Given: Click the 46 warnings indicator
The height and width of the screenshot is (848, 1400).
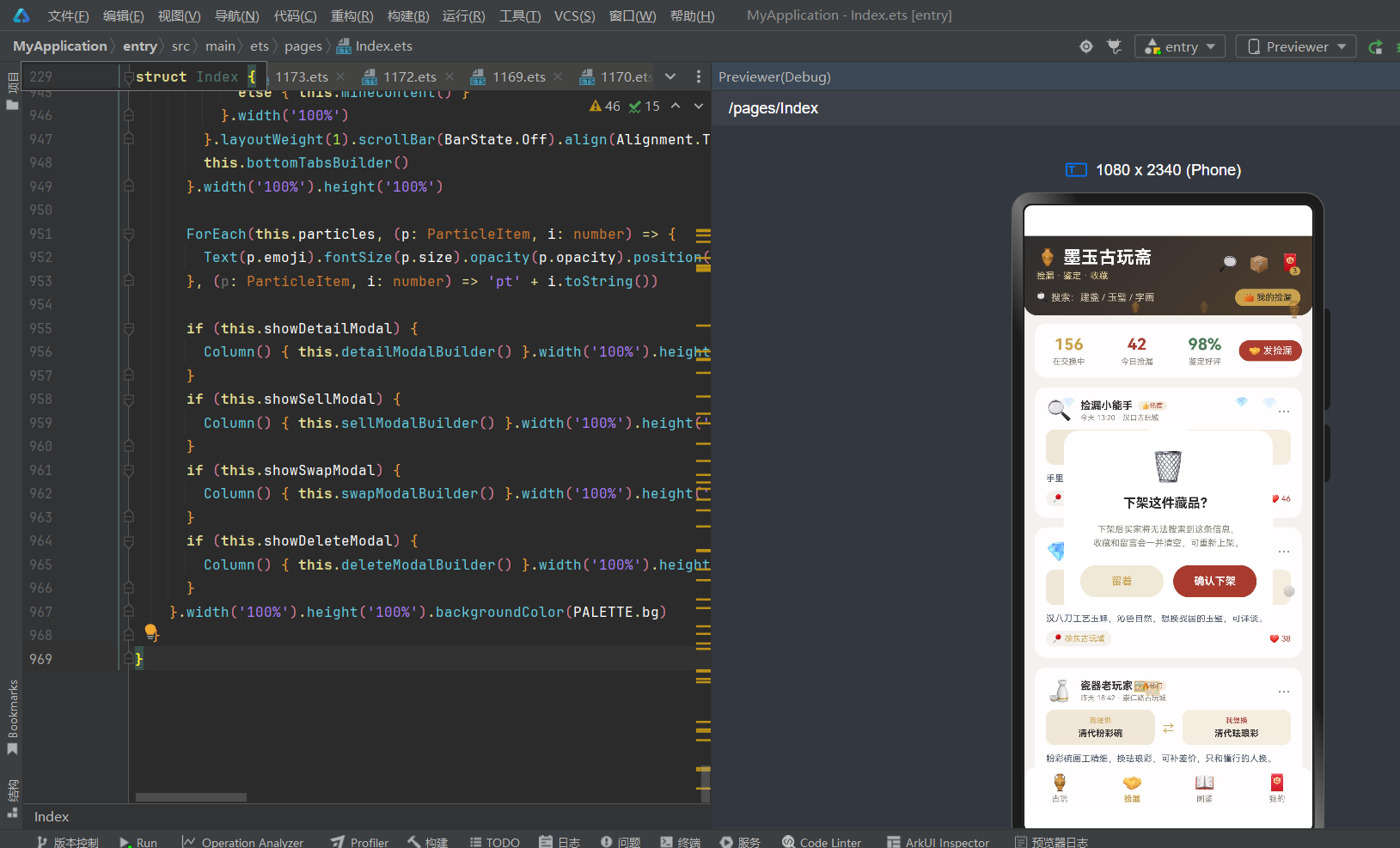Looking at the screenshot, I should pos(605,106).
